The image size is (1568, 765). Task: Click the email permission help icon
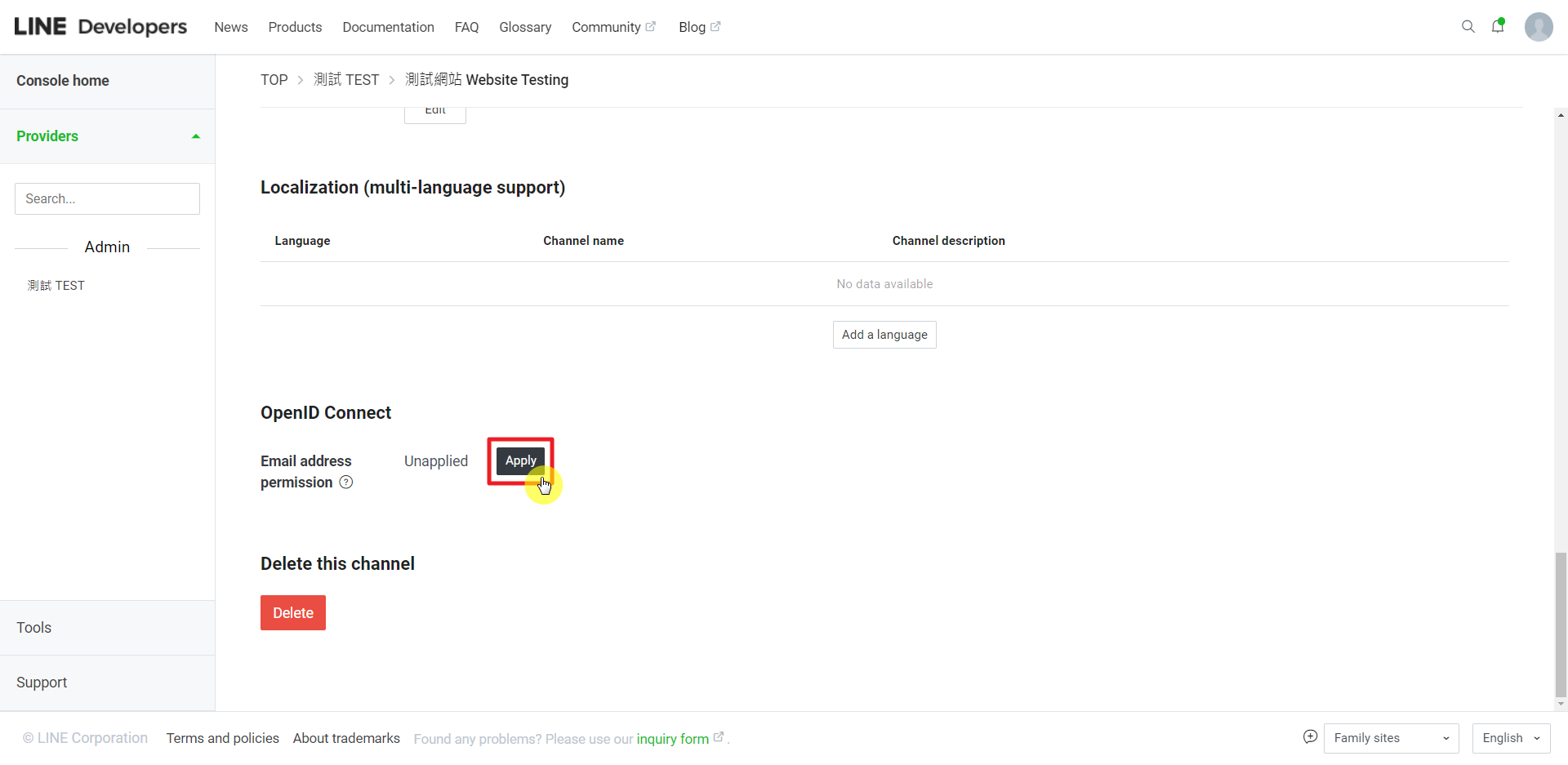pyautogui.click(x=346, y=483)
